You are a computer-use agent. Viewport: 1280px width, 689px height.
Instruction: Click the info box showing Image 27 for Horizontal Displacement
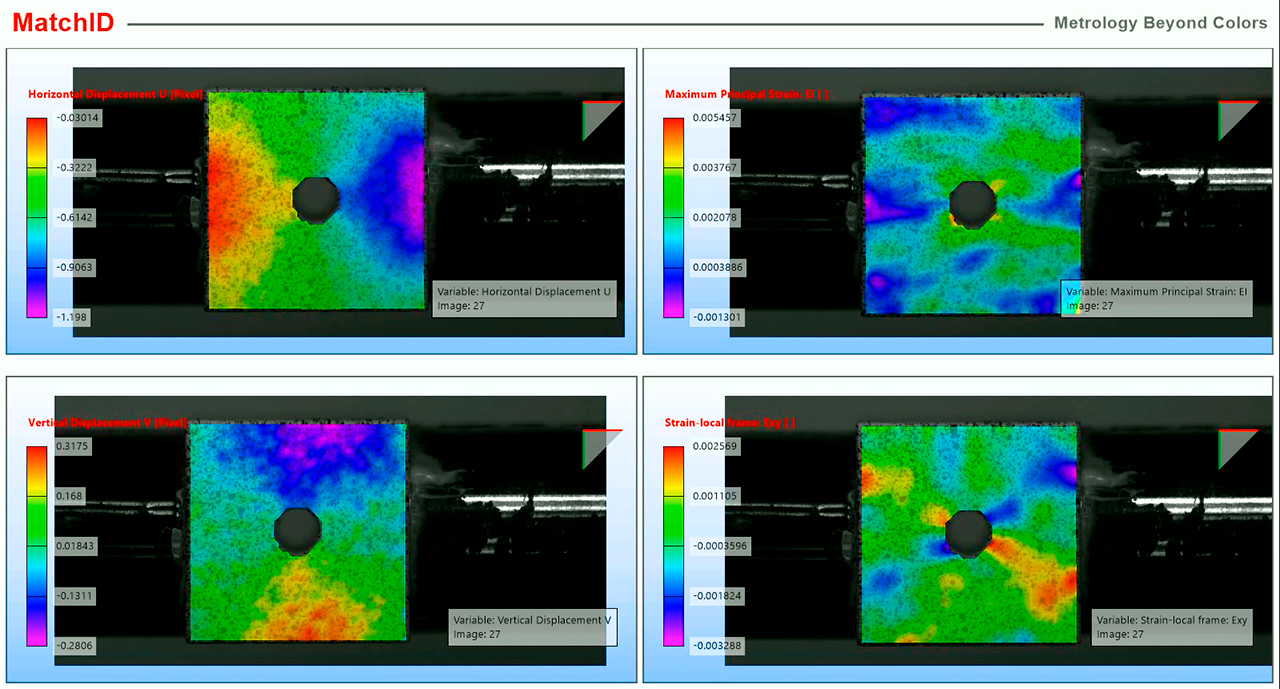[524, 298]
